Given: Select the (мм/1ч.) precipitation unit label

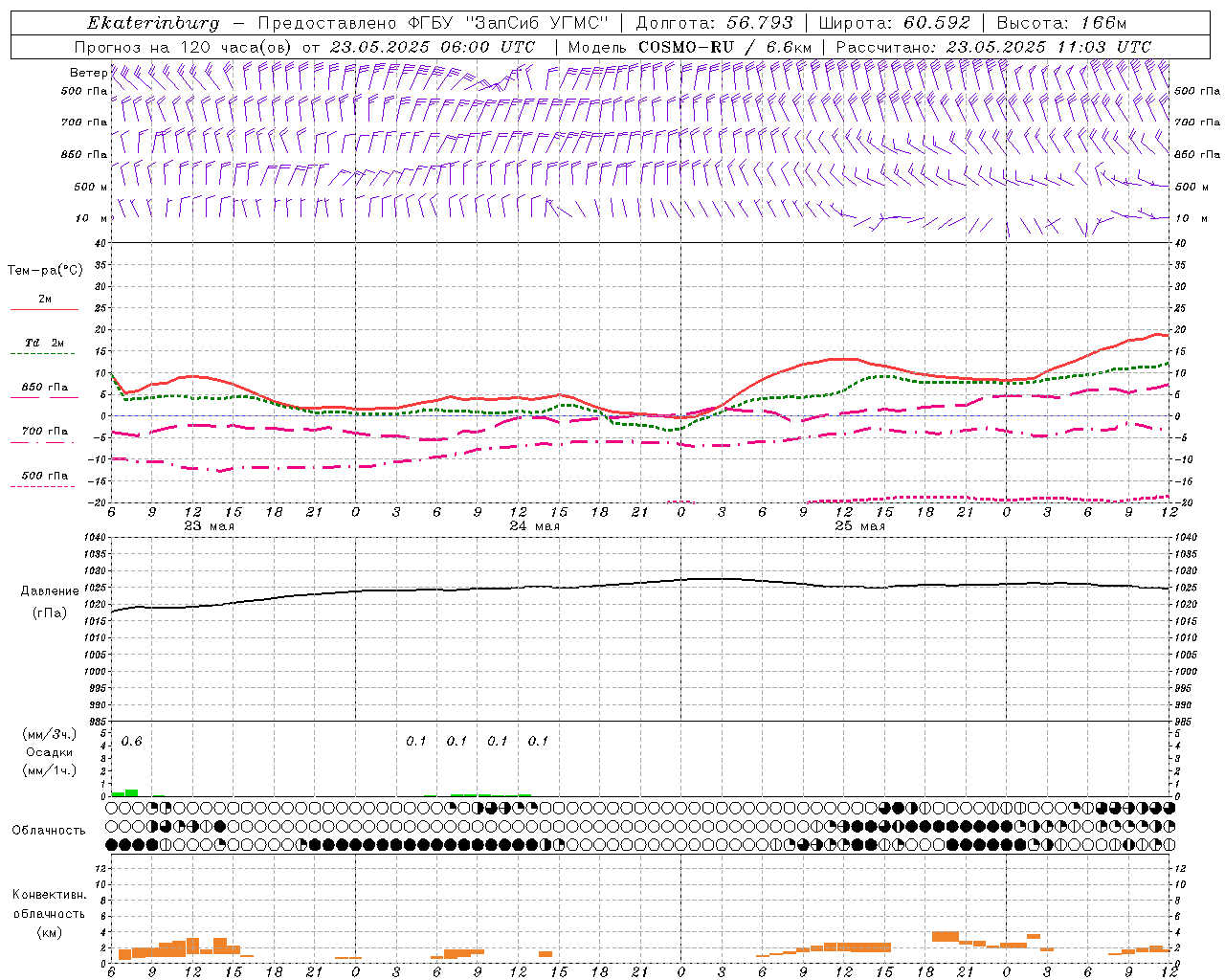Looking at the screenshot, I should [49, 770].
